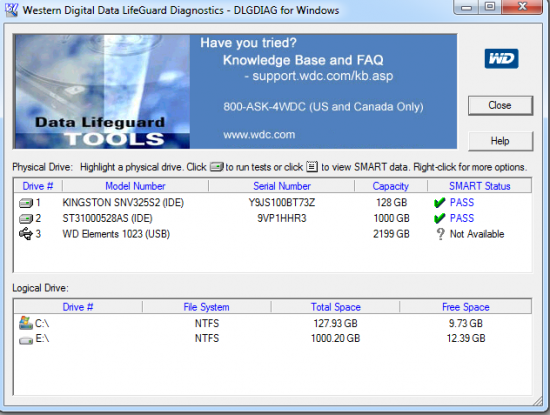This screenshot has height=415, width=550.
Task: Open the Help button
Action: pyautogui.click(x=501, y=141)
